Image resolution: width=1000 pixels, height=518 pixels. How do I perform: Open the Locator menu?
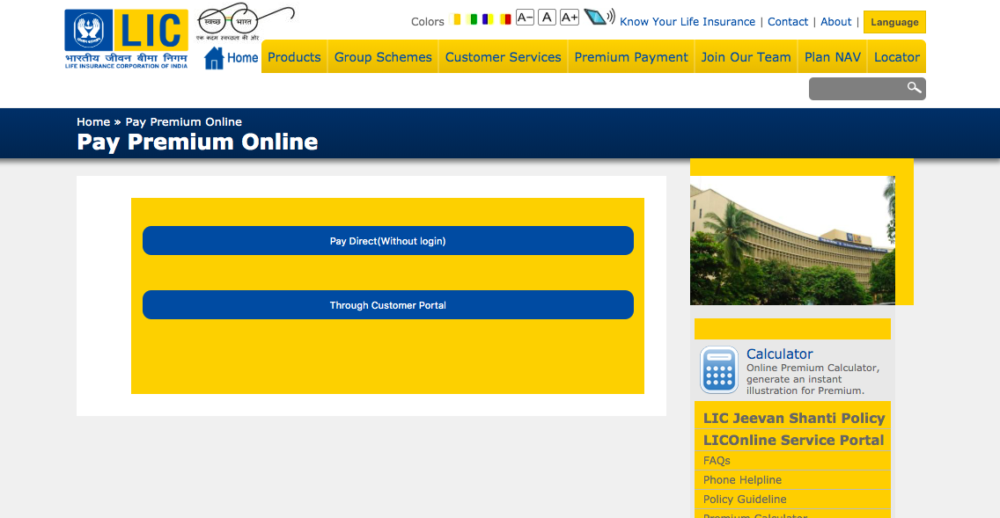tap(897, 57)
